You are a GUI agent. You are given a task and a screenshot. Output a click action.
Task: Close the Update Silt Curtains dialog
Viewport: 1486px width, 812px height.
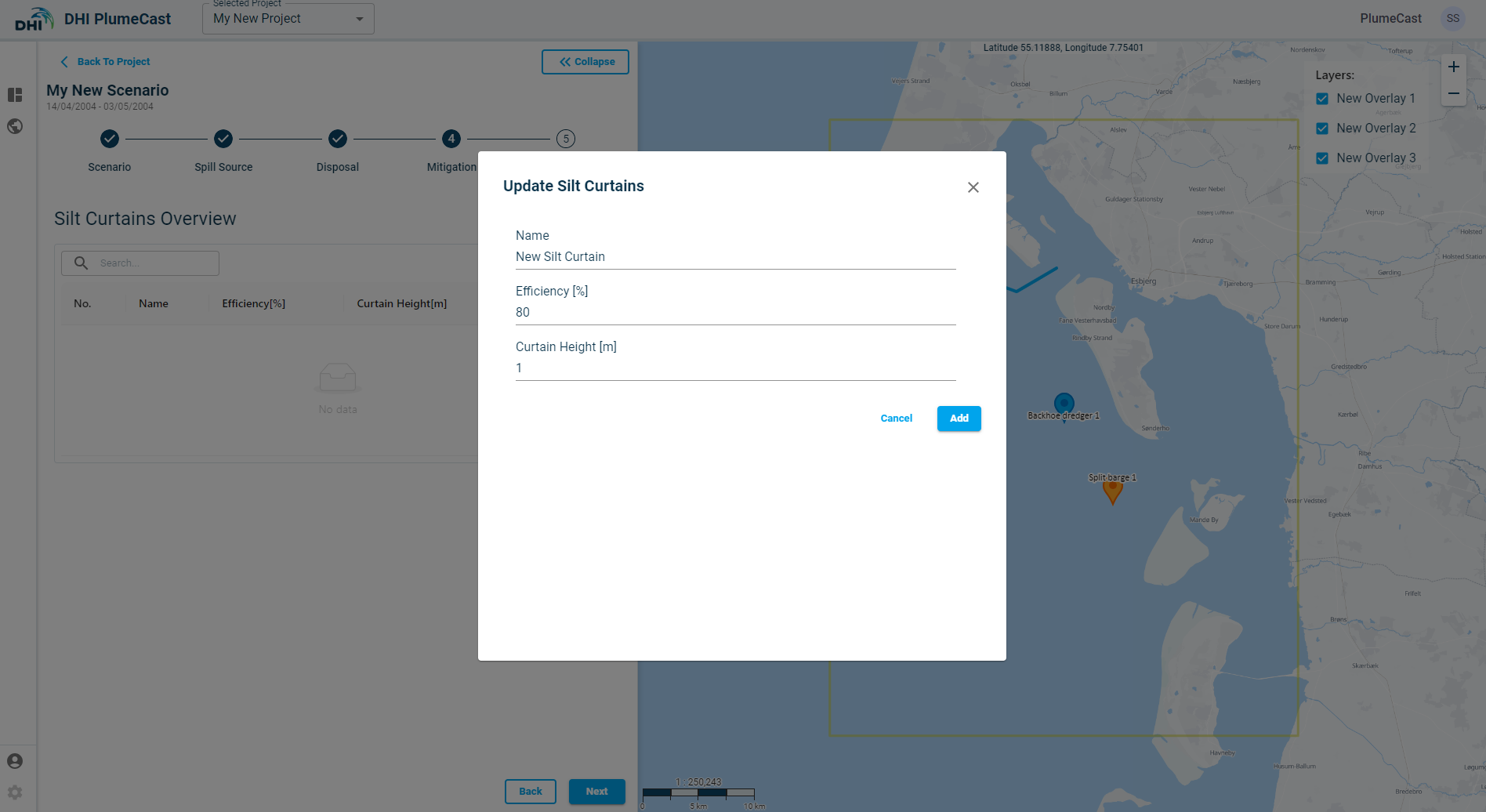click(973, 187)
